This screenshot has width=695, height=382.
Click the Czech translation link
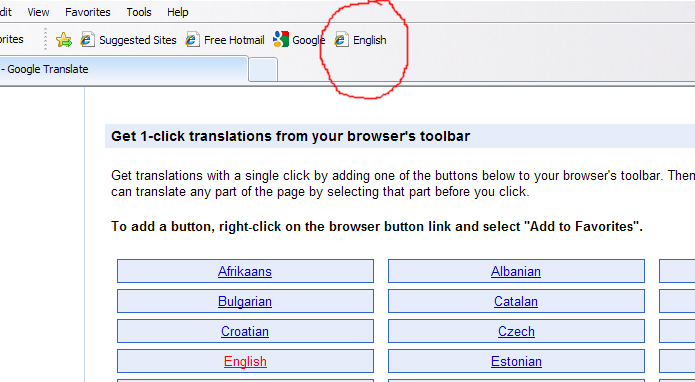(516, 331)
